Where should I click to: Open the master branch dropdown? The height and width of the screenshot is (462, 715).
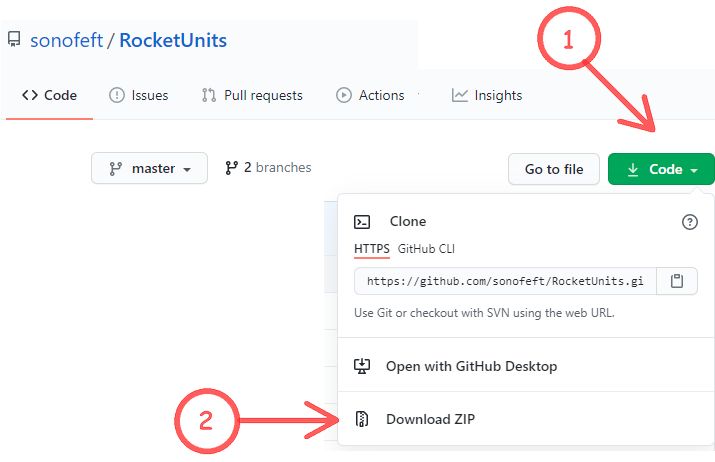click(150, 168)
